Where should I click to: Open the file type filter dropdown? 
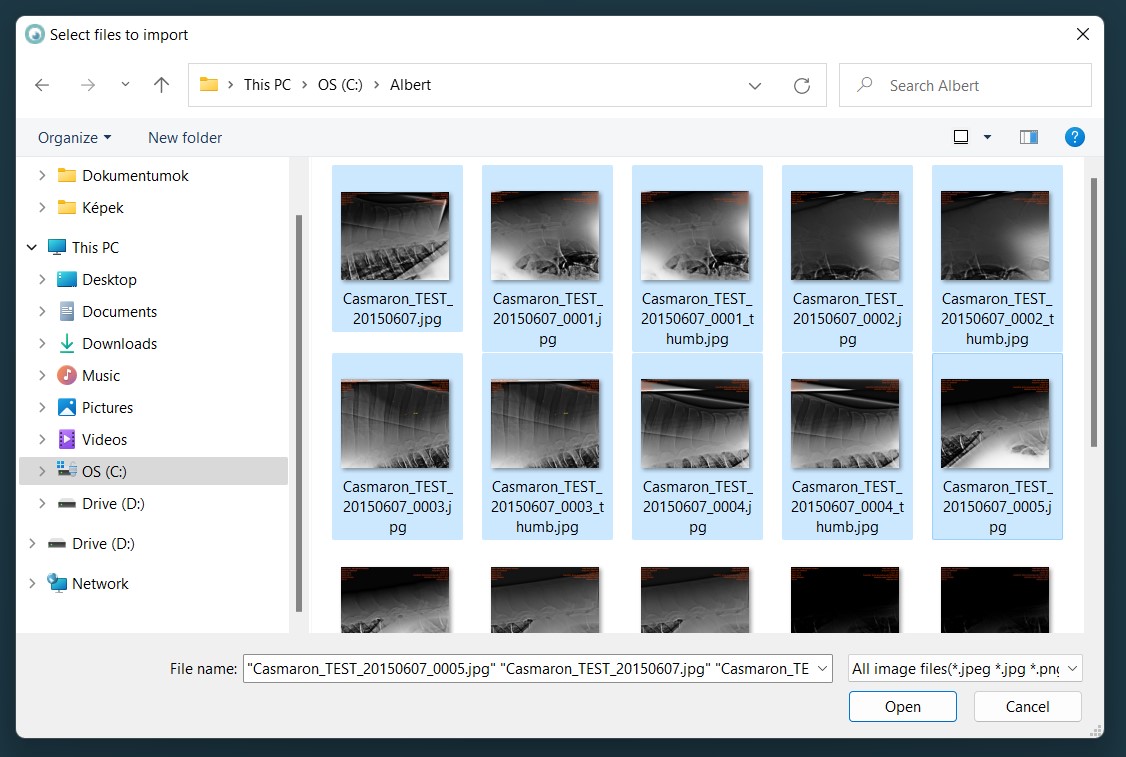pos(965,669)
